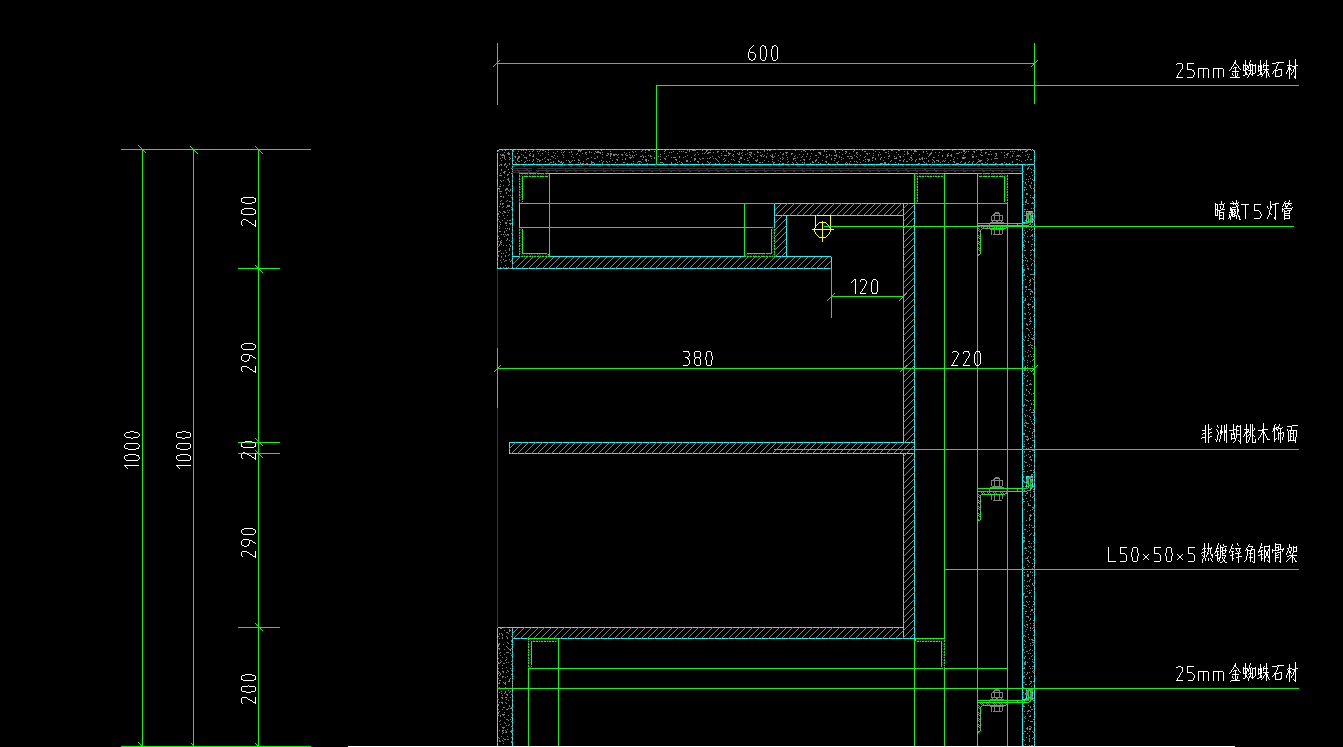Pick the 120 dimension value
1343x747 pixels.
point(864,288)
